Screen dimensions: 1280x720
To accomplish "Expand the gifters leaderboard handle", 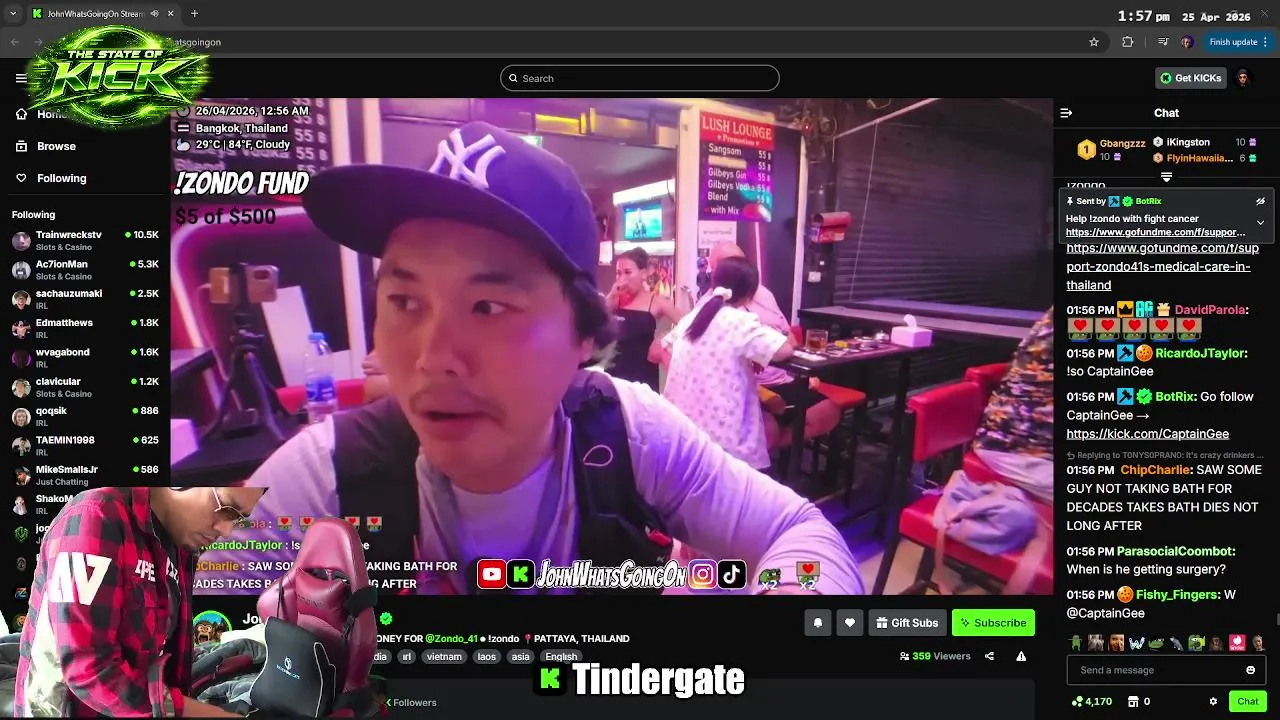I will pyautogui.click(x=1166, y=177).
